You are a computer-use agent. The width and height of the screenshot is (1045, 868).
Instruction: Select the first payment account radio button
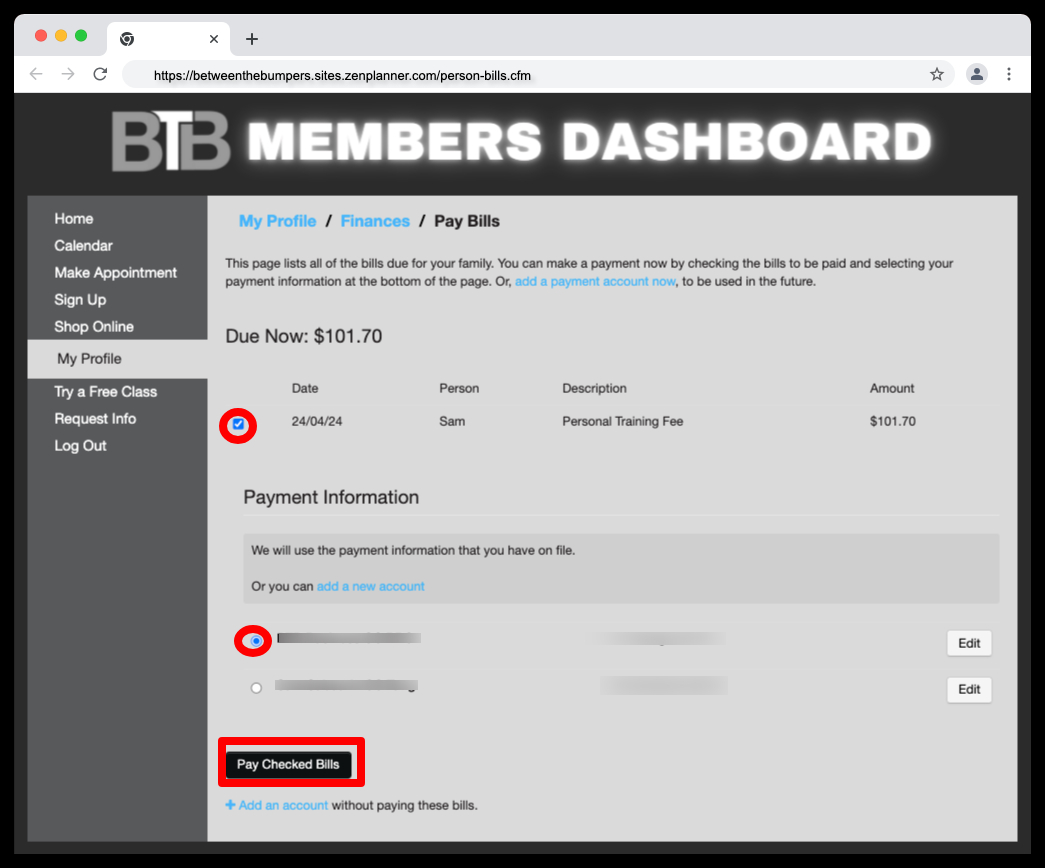point(256,641)
